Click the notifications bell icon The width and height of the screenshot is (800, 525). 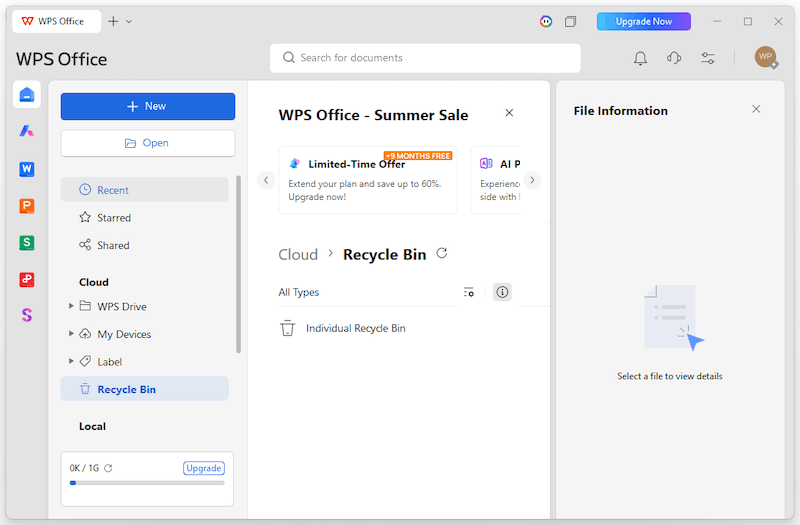[640, 58]
